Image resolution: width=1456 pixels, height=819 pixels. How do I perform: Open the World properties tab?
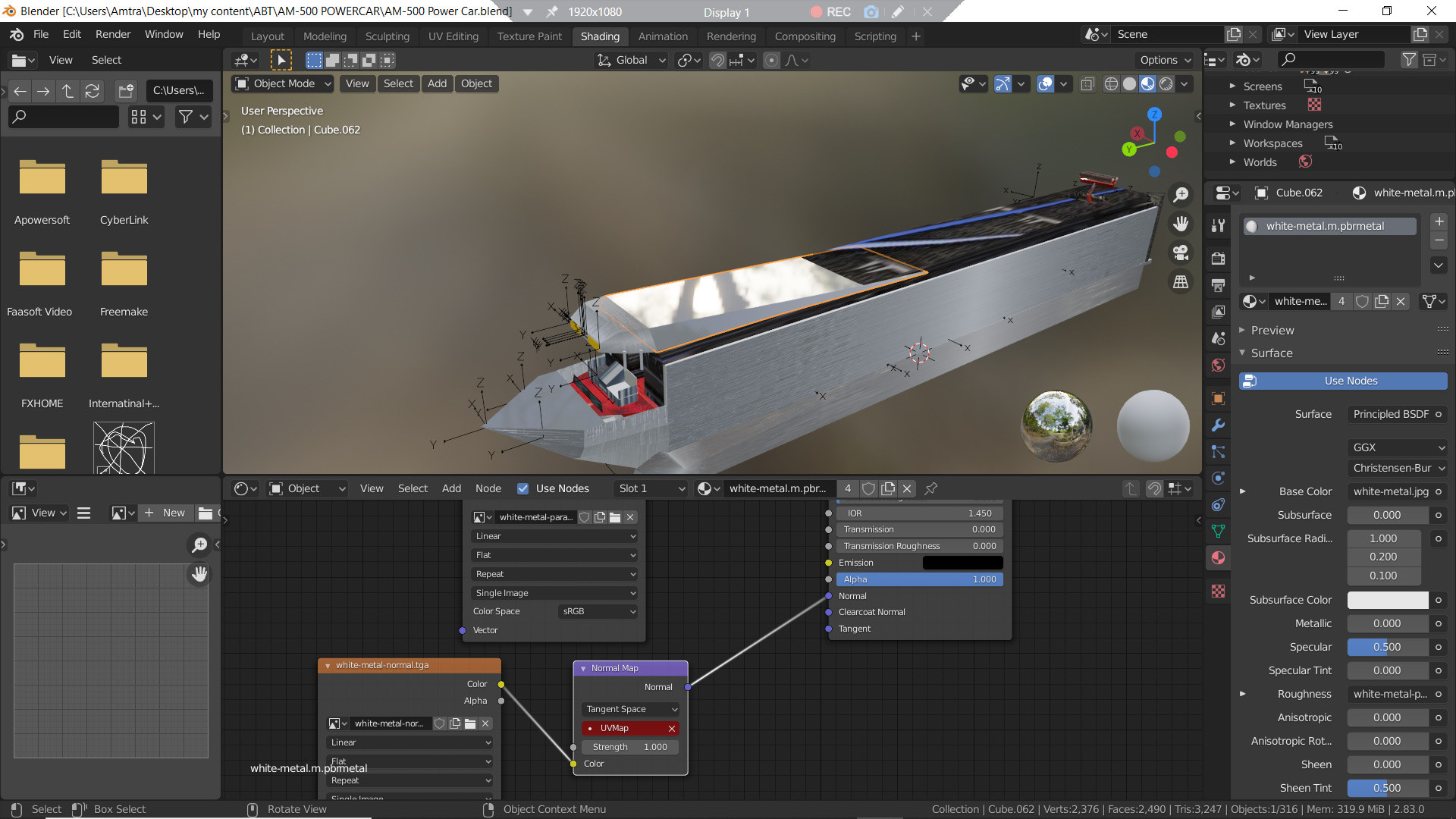click(x=1219, y=365)
